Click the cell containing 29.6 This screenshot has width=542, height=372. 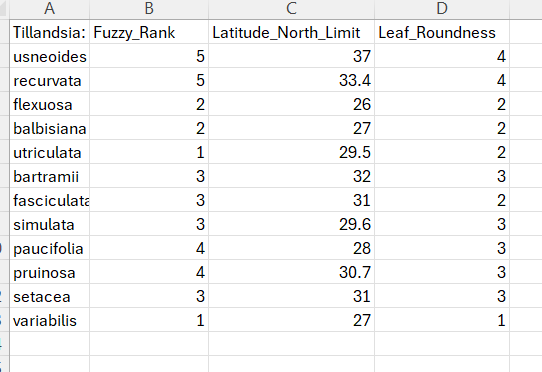[291, 224]
